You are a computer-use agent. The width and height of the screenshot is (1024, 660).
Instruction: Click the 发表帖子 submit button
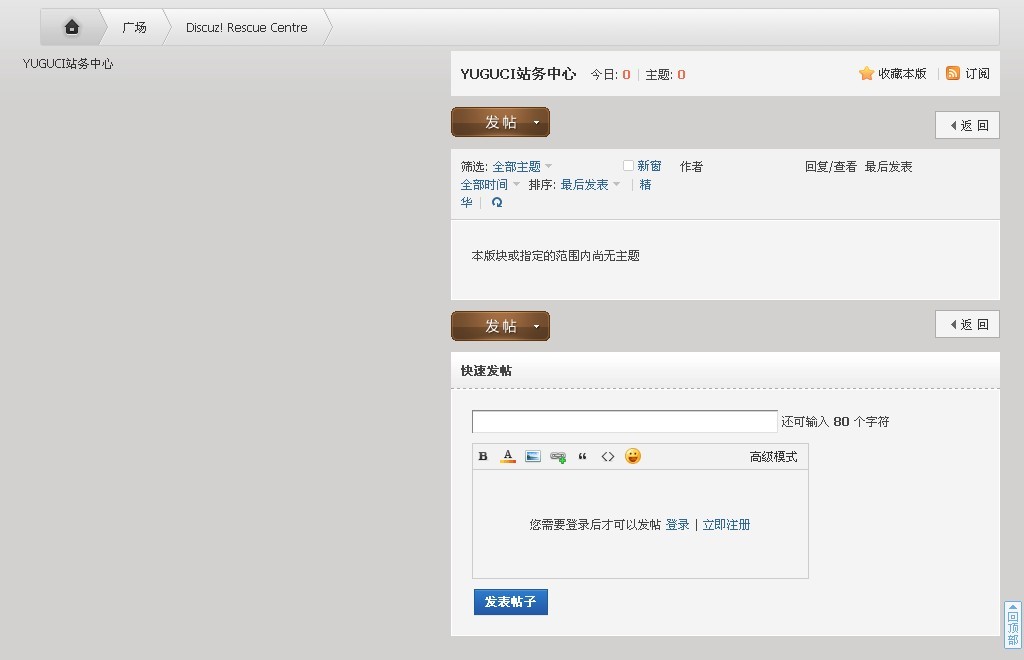pos(511,602)
